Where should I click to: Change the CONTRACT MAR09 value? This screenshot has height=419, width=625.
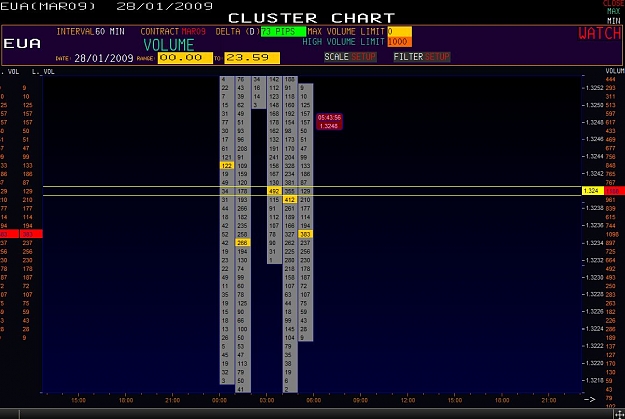[x=173, y=31]
